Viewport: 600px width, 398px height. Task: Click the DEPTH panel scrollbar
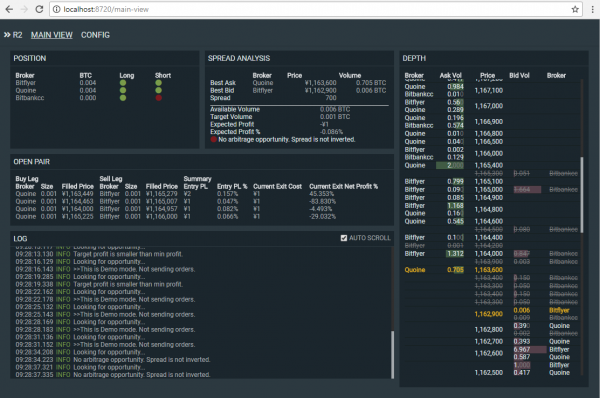click(582, 194)
